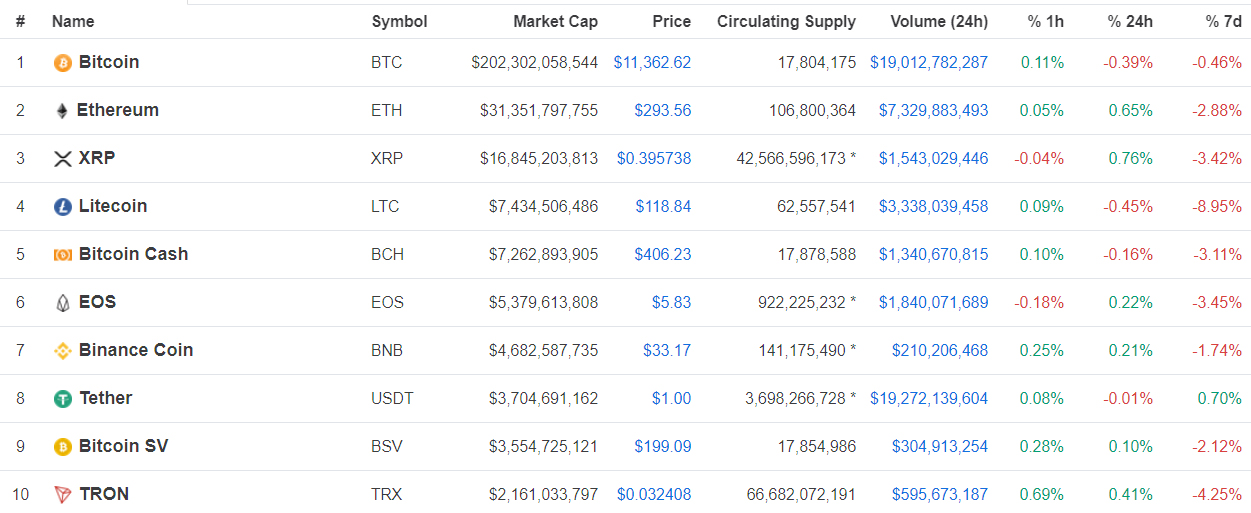
Task: Click the Bitcoin coin logo icon
Action: pyautogui.click(x=63, y=63)
